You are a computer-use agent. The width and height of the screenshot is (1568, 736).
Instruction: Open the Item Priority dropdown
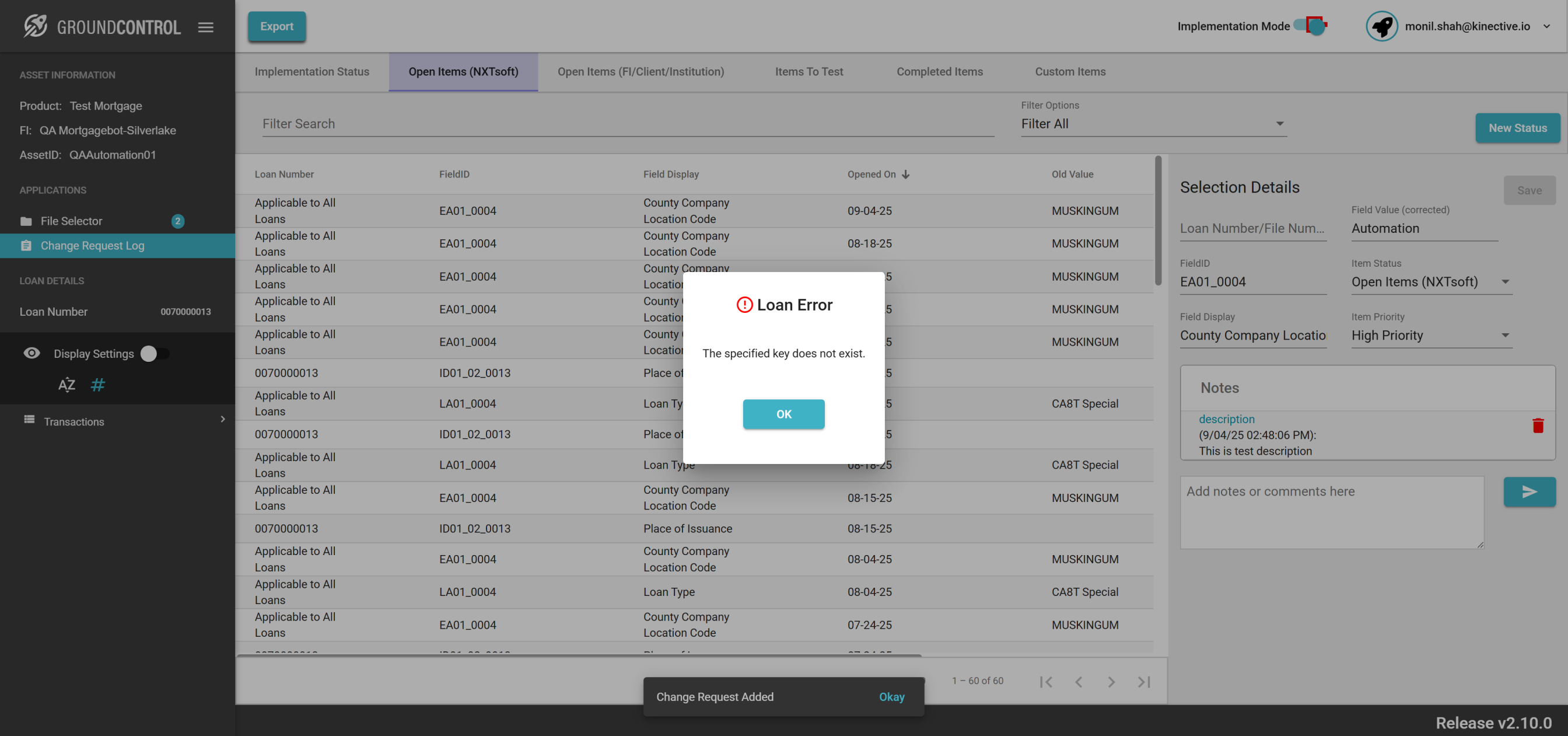1430,335
